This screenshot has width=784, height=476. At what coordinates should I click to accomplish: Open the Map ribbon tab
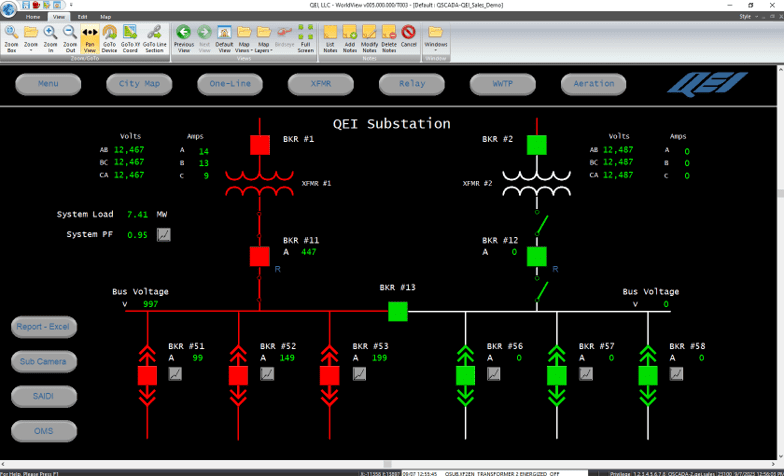pyautogui.click(x=106, y=16)
